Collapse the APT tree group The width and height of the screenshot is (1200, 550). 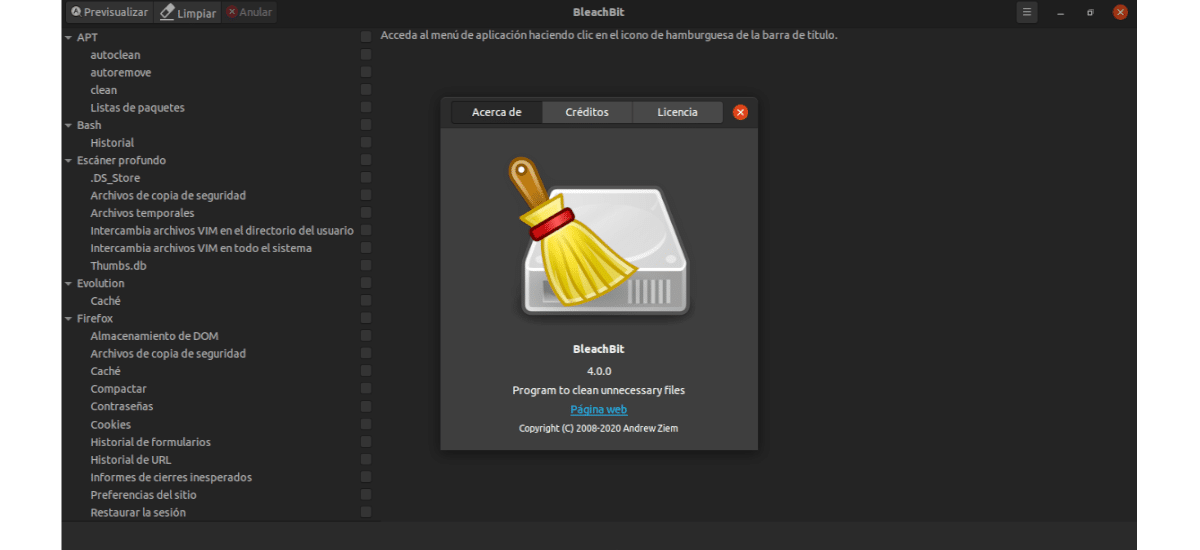click(67, 38)
